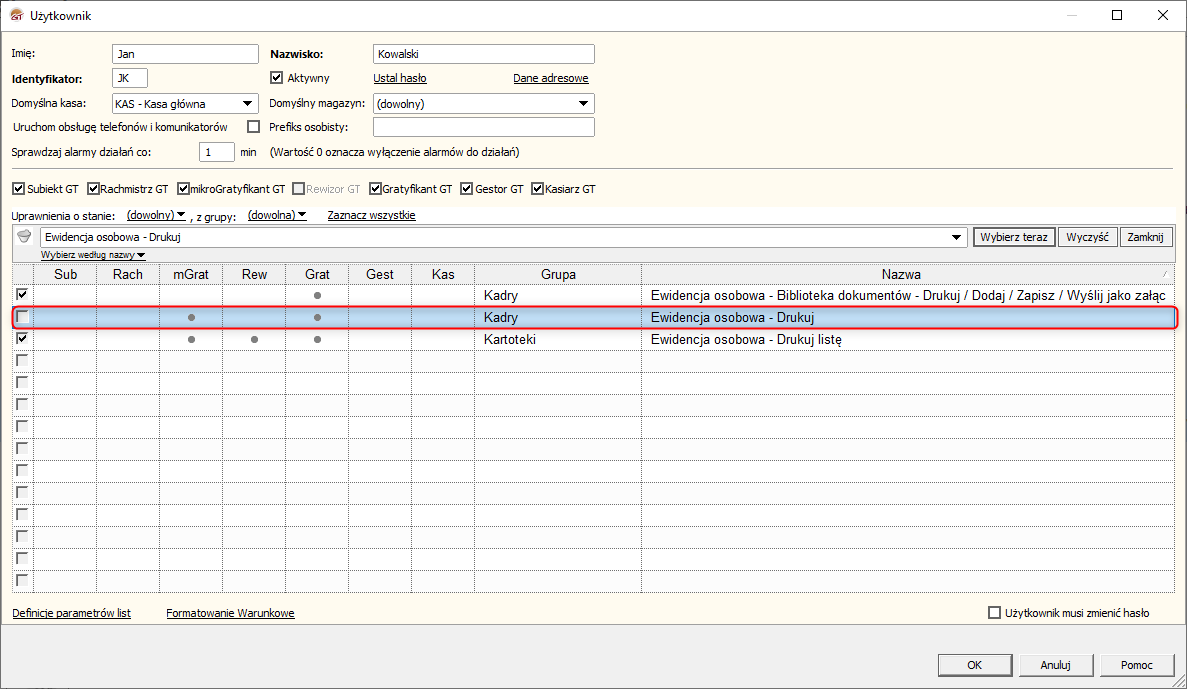Click the Imię input field
This screenshot has height=689, width=1187.
click(185, 54)
